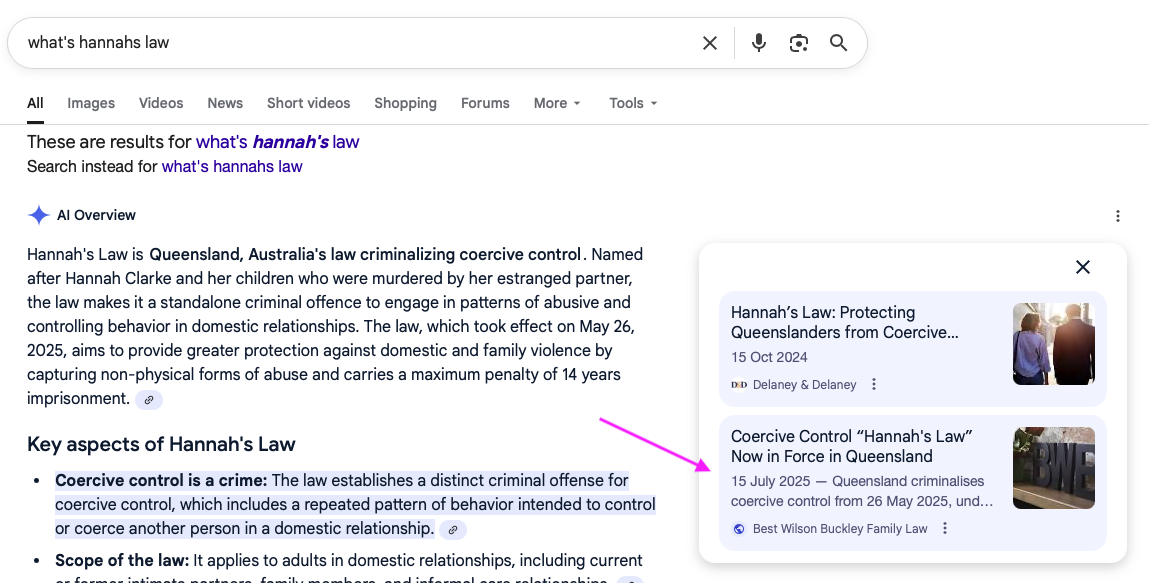Viewport: 1149px width, 583px height.
Task: Click the AI Overview label
Action: [96, 215]
